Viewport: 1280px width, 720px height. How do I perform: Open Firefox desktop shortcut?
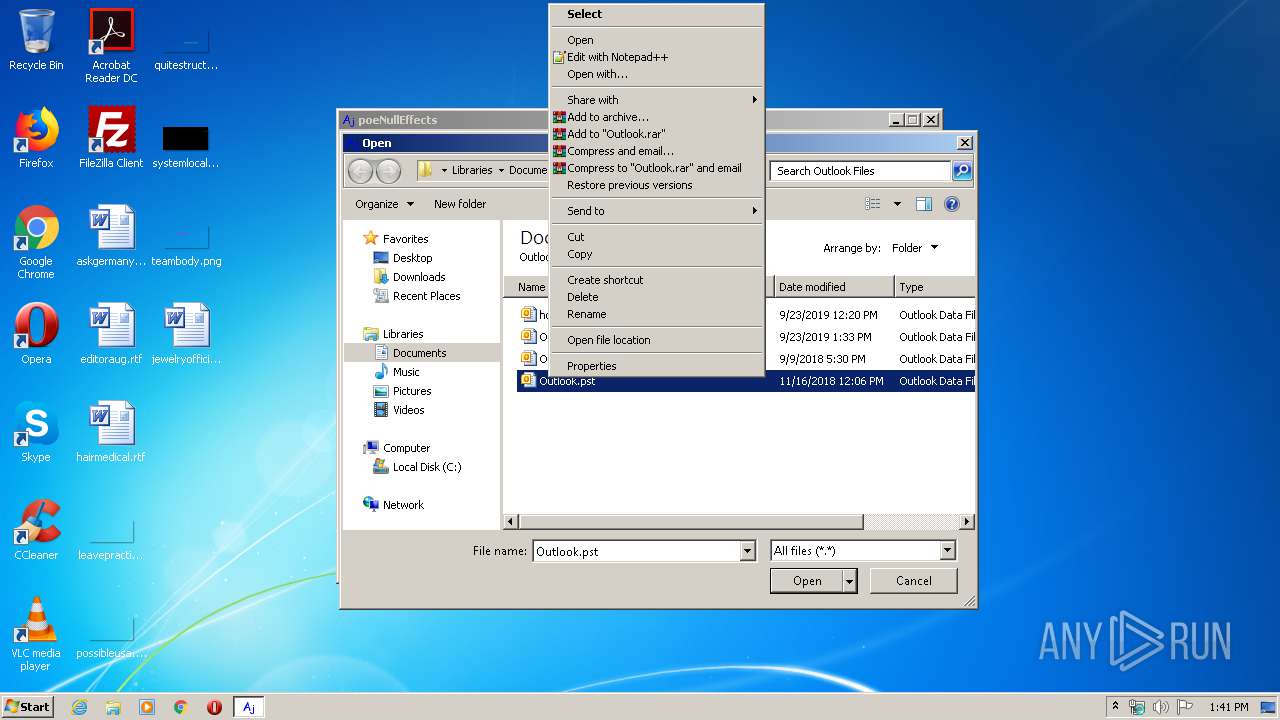click(36, 138)
